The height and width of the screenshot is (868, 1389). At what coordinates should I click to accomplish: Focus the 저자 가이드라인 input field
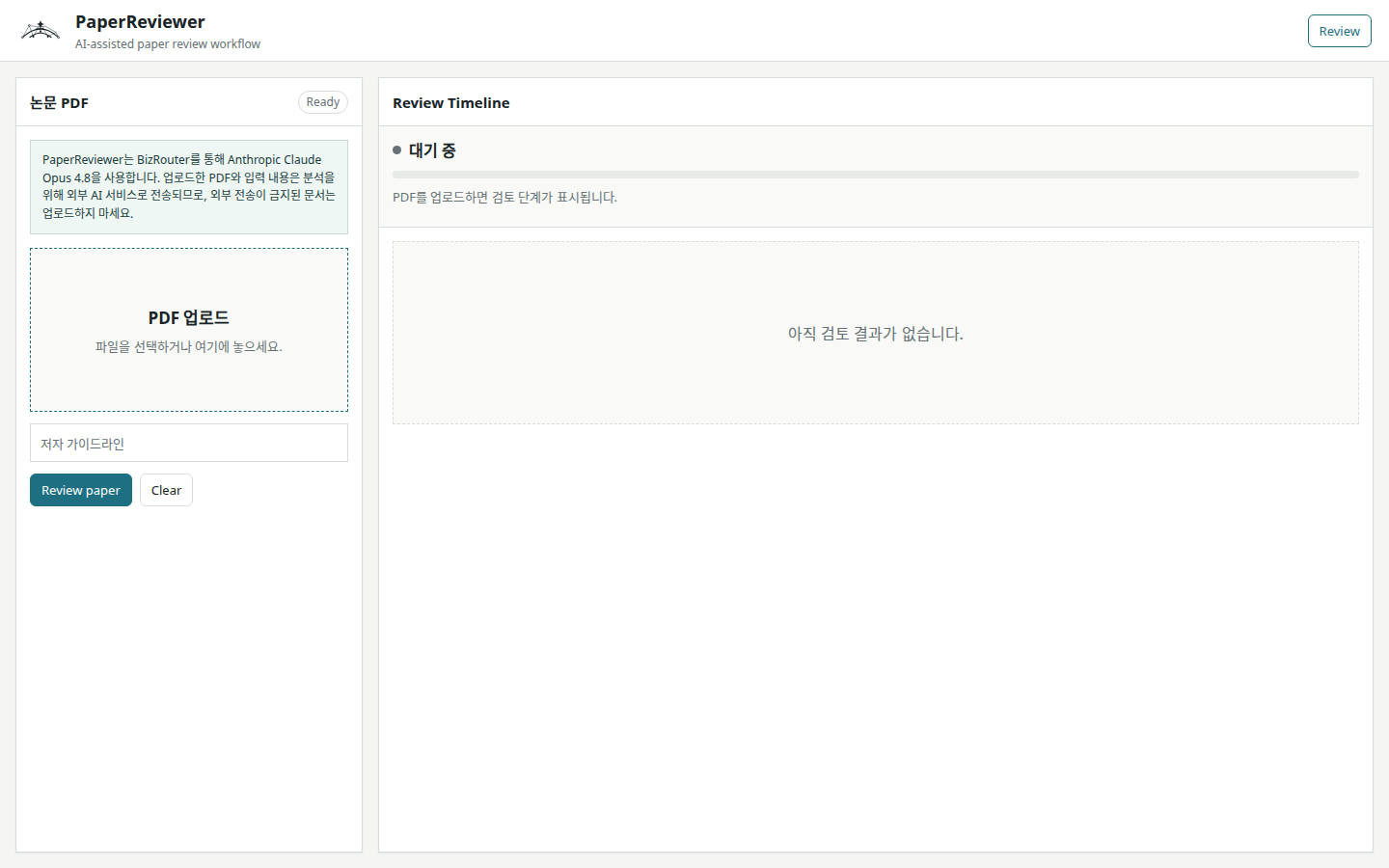coord(189,443)
